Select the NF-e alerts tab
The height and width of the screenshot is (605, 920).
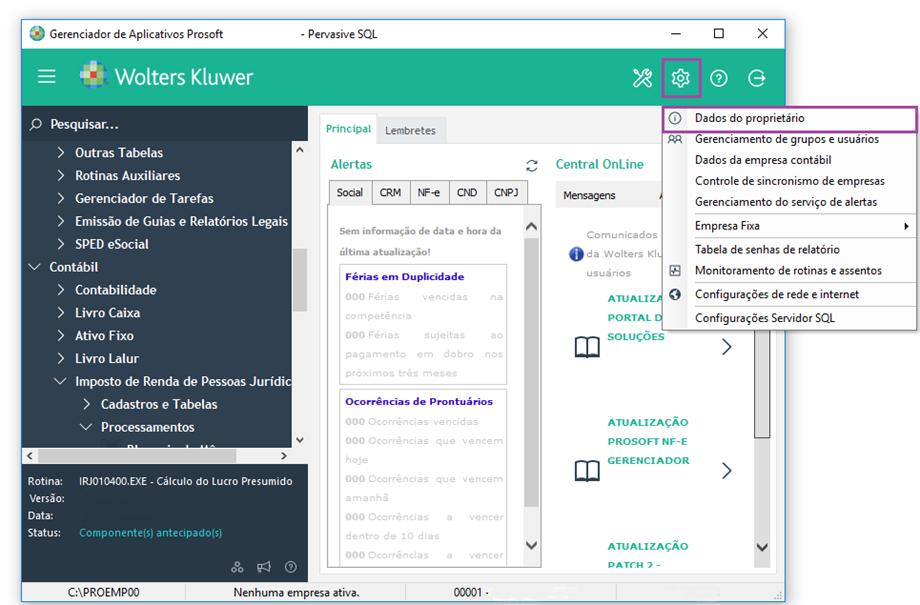tap(429, 192)
